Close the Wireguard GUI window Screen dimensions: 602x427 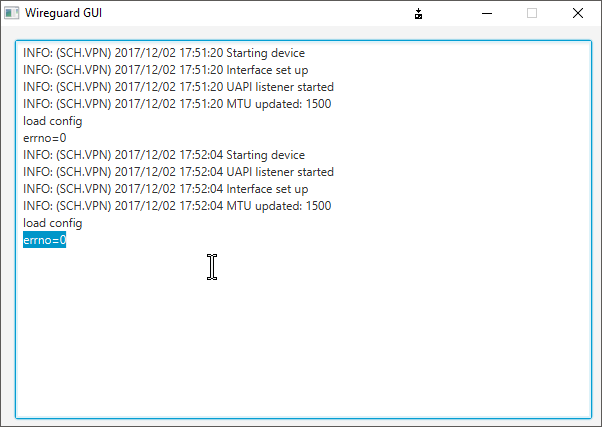tap(578, 13)
